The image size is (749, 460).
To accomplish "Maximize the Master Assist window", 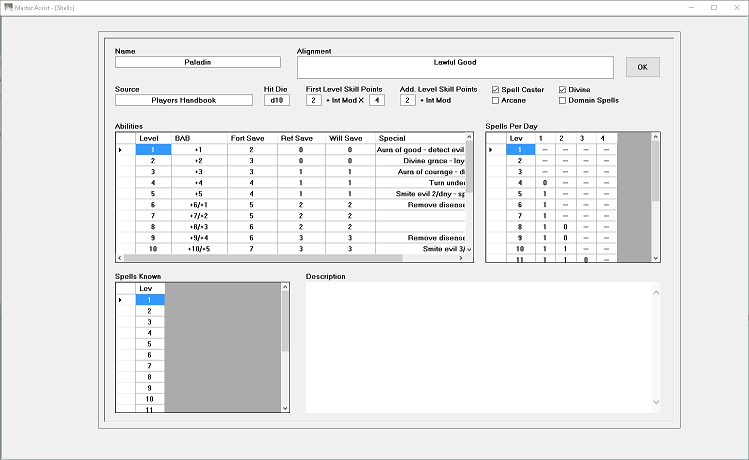I will [714, 8].
